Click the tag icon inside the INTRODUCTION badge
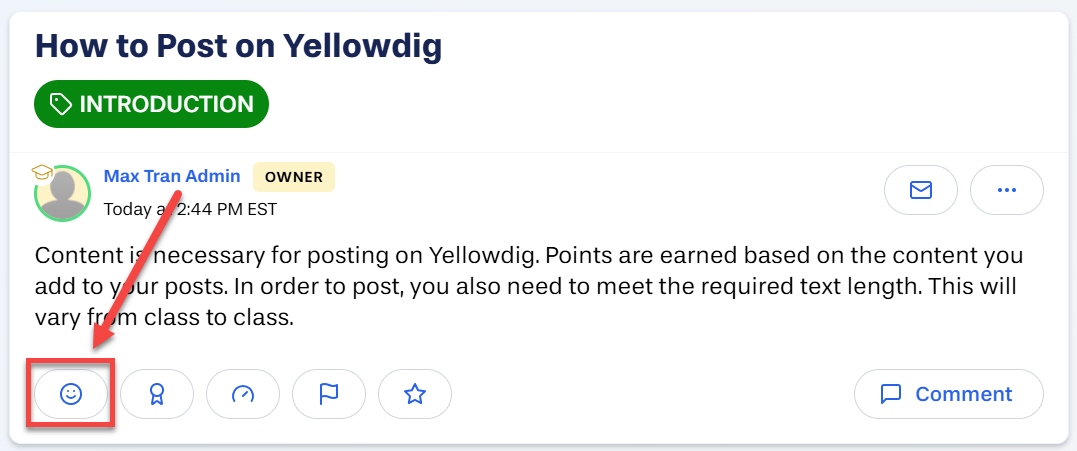Screen dimensions: 1077x451 click(61, 104)
